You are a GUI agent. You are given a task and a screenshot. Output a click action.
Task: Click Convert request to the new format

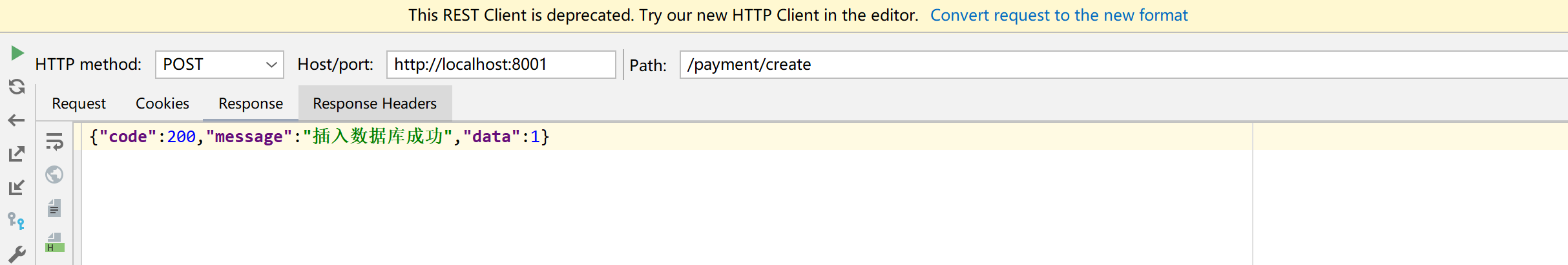pyautogui.click(x=1059, y=16)
